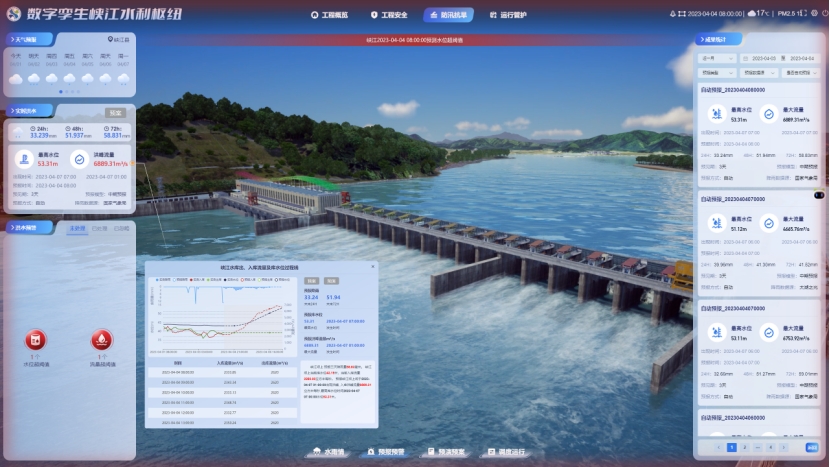The height and width of the screenshot is (467, 830).
Task: Click the app logo icon in the title bar
Action: [14, 14]
